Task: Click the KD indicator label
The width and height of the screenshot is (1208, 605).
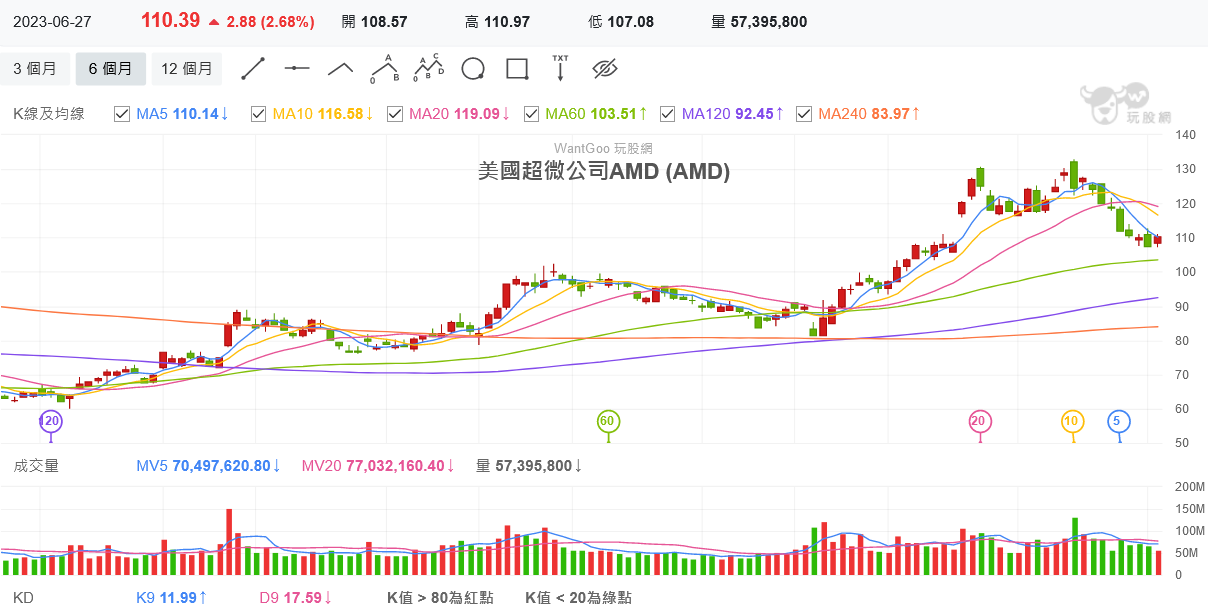Action: [24, 598]
